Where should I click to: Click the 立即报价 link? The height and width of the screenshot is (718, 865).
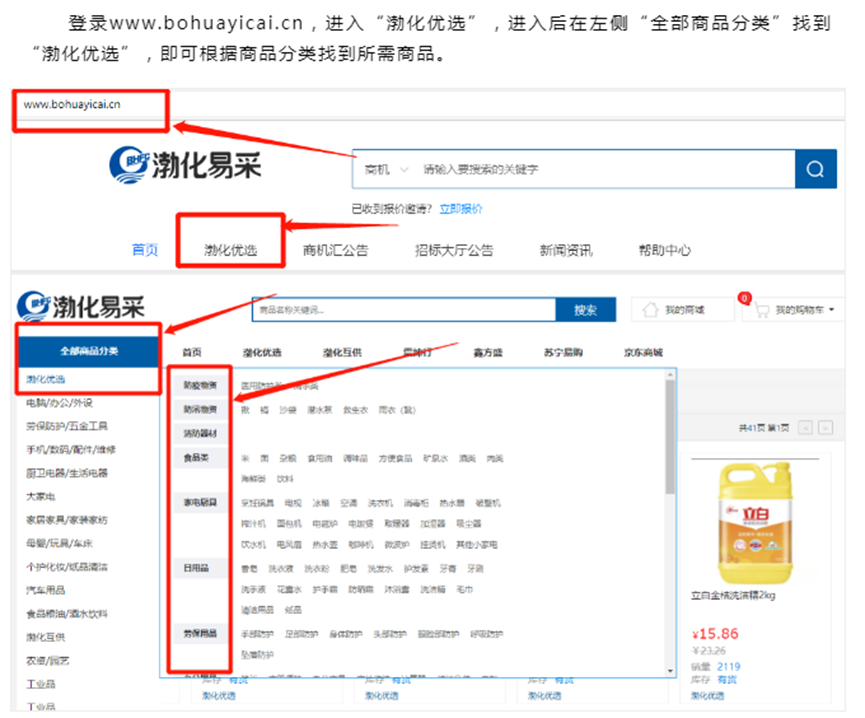[461, 209]
